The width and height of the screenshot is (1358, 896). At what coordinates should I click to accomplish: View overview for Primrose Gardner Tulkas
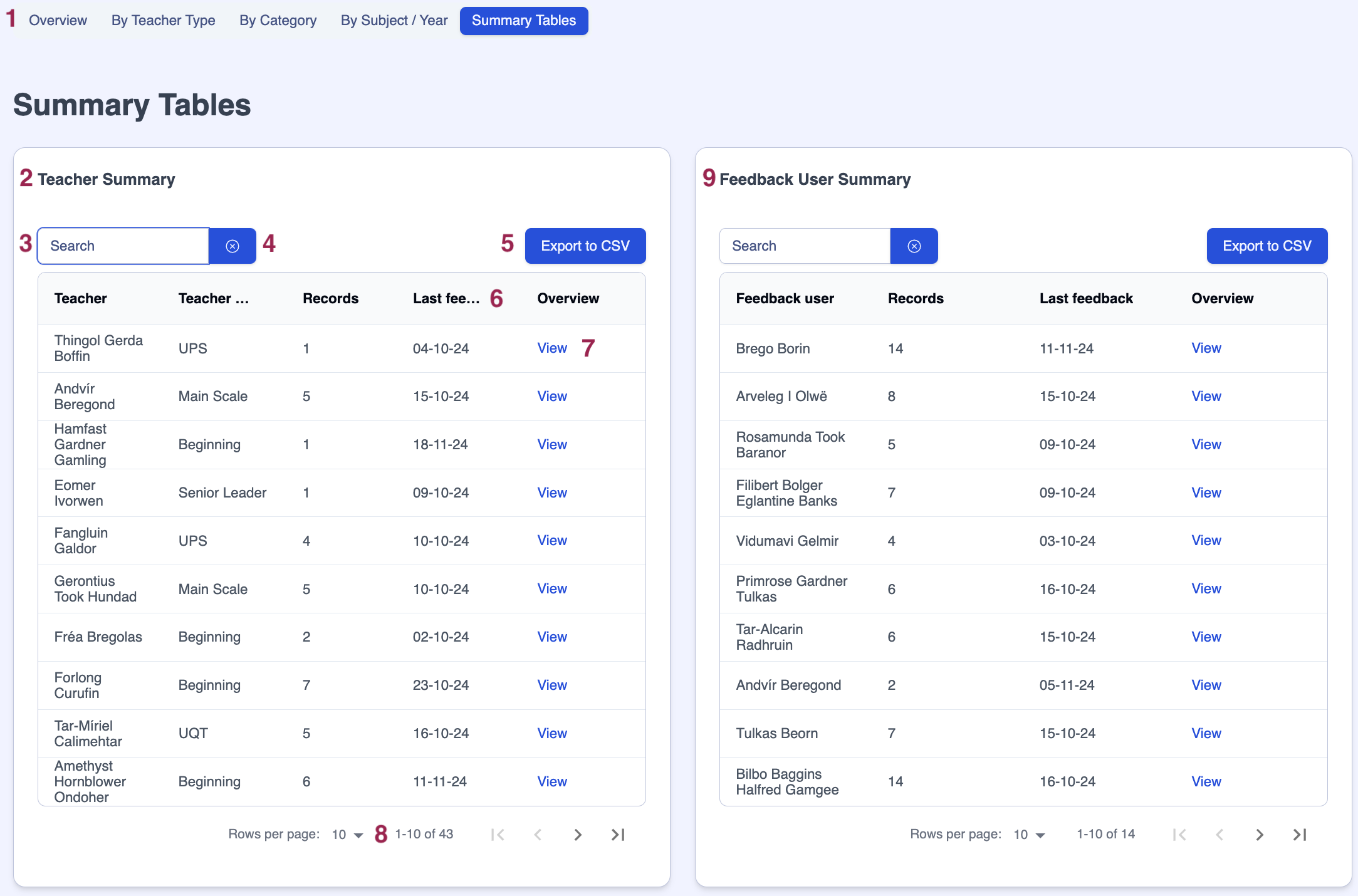1206,589
